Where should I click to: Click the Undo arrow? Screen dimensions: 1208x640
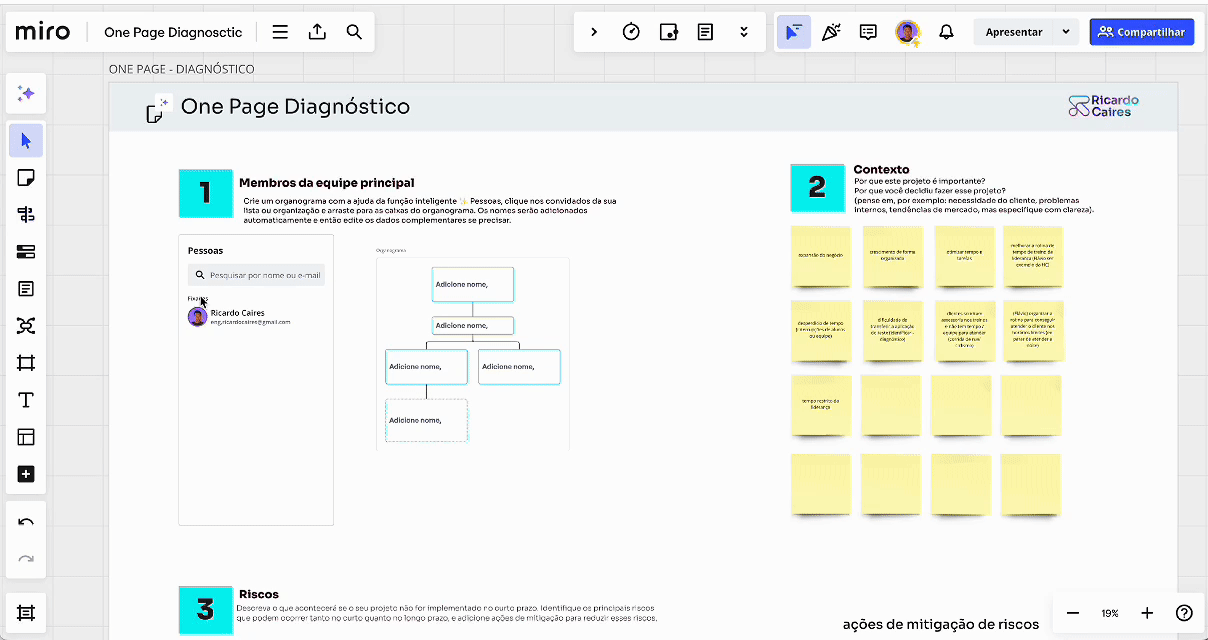coord(26,522)
